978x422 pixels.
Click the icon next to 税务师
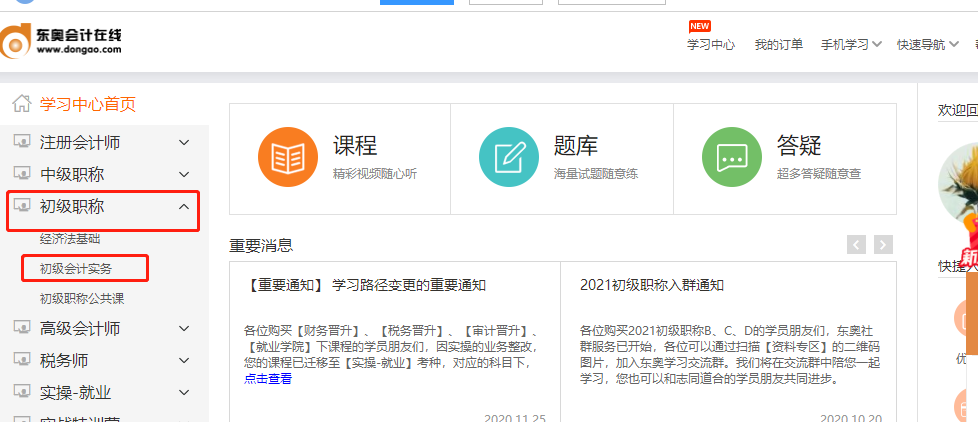click(x=22, y=360)
